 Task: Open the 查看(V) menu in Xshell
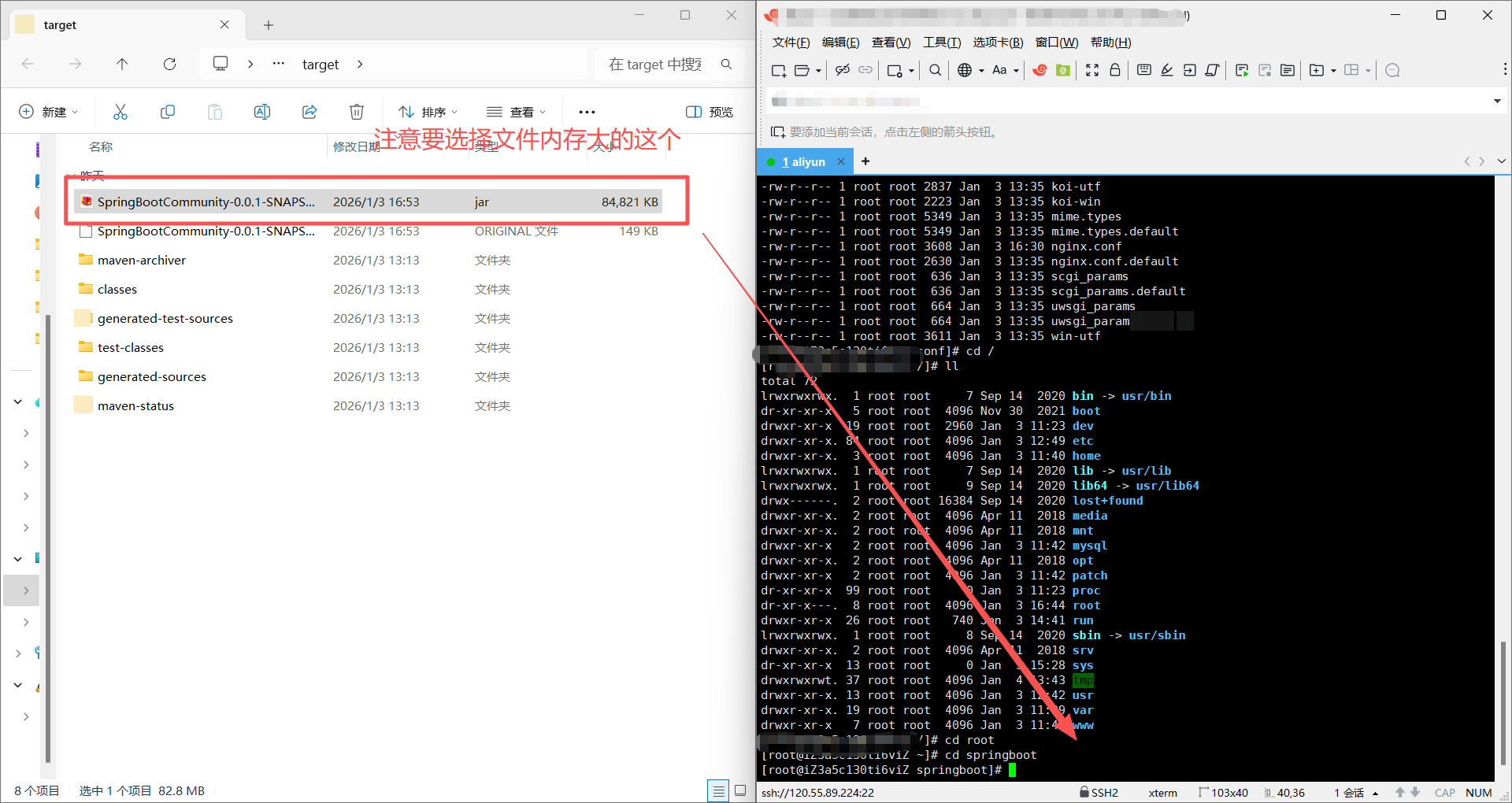tap(891, 43)
